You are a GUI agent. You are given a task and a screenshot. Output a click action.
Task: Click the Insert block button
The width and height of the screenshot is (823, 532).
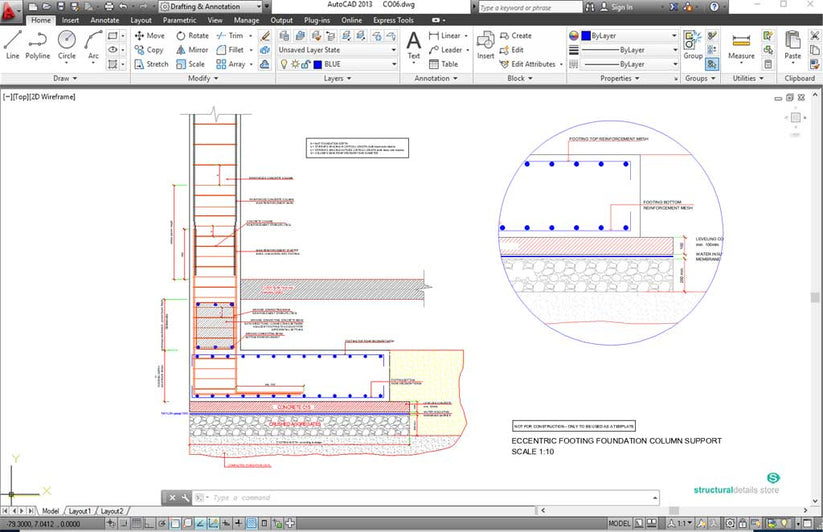click(486, 45)
